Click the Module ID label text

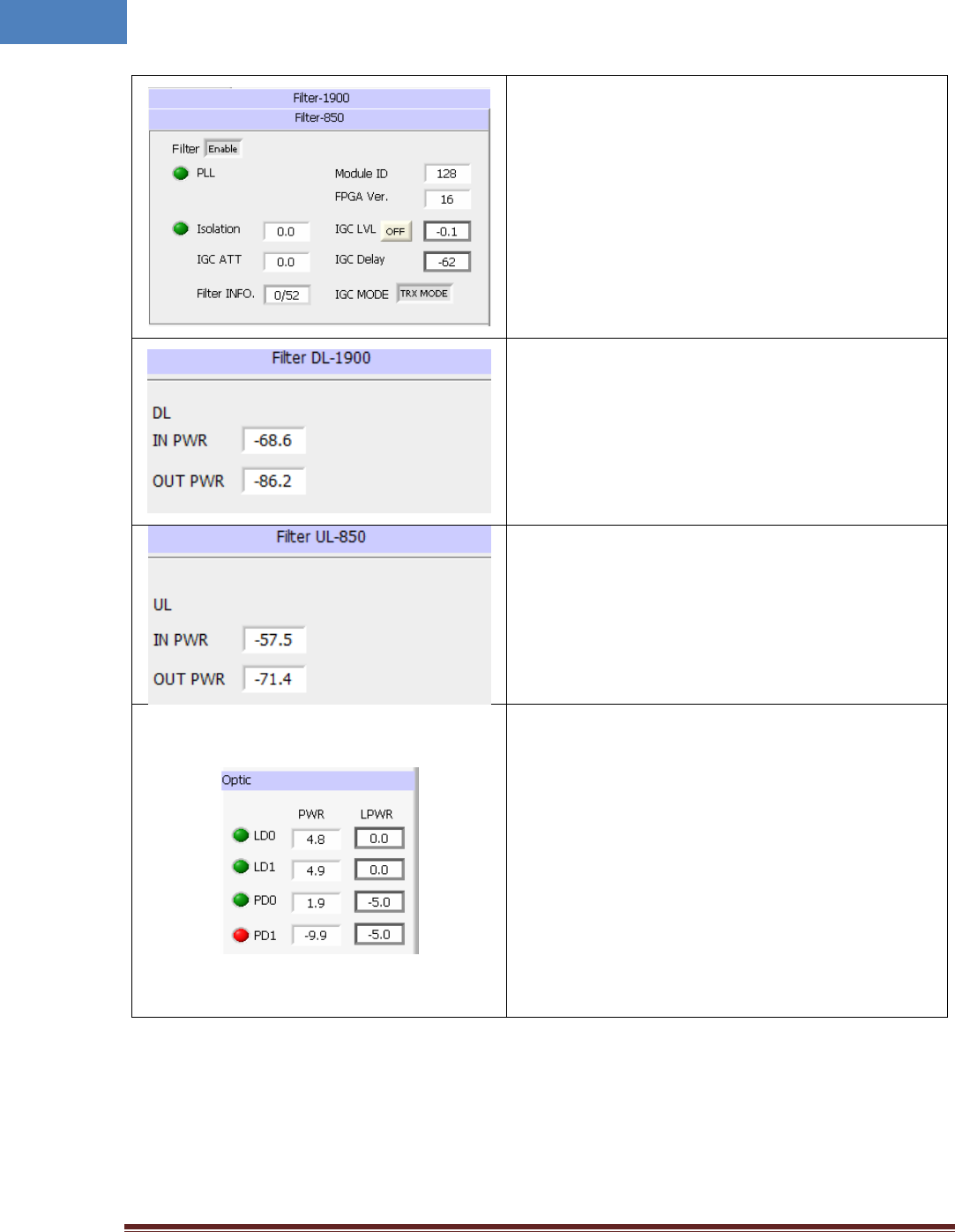click(361, 174)
